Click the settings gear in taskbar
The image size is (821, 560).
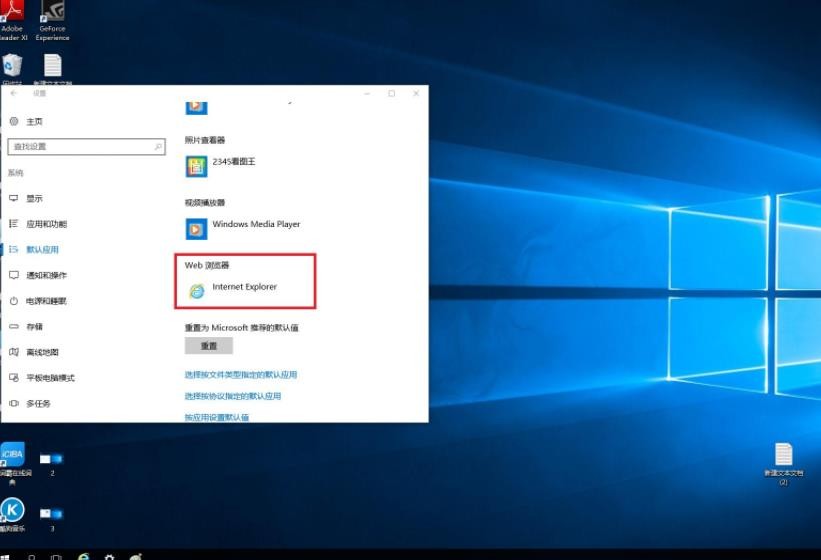click(x=109, y=556)
